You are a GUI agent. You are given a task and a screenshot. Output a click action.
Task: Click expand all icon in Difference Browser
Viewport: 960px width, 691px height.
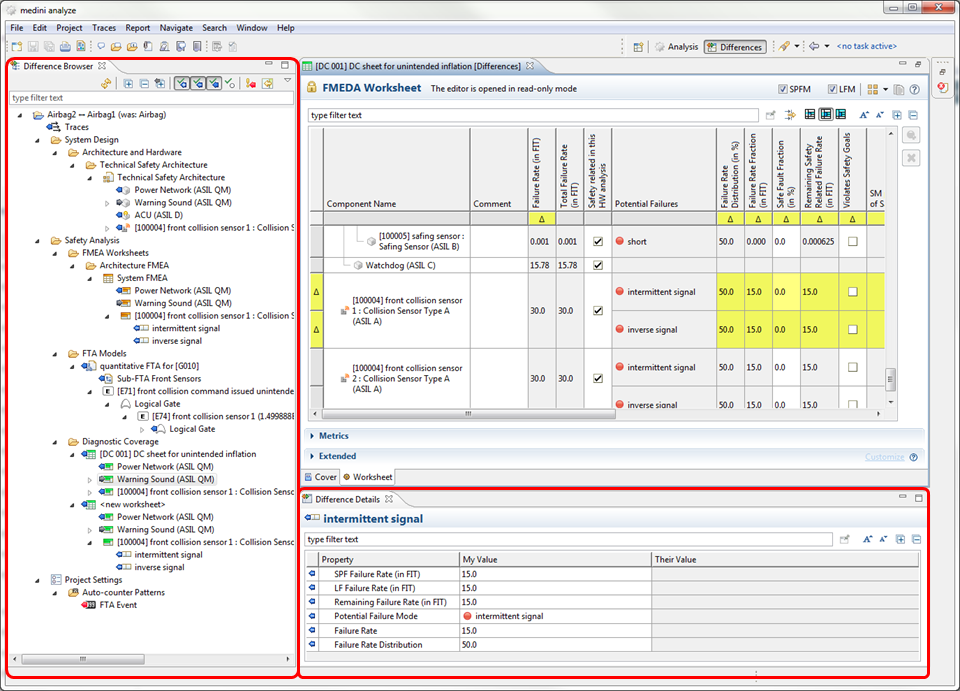(x=129, y=83)
